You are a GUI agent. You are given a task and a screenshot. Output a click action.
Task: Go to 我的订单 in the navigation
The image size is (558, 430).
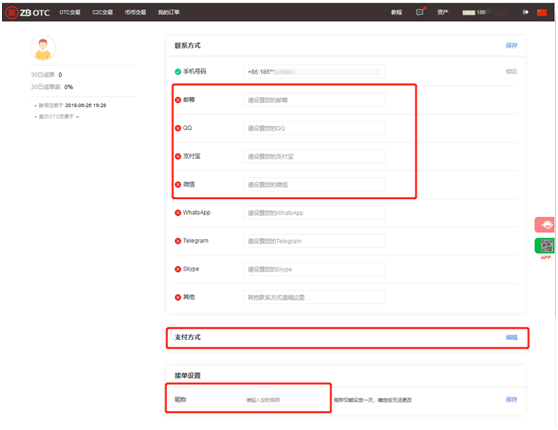click(169, 12)
